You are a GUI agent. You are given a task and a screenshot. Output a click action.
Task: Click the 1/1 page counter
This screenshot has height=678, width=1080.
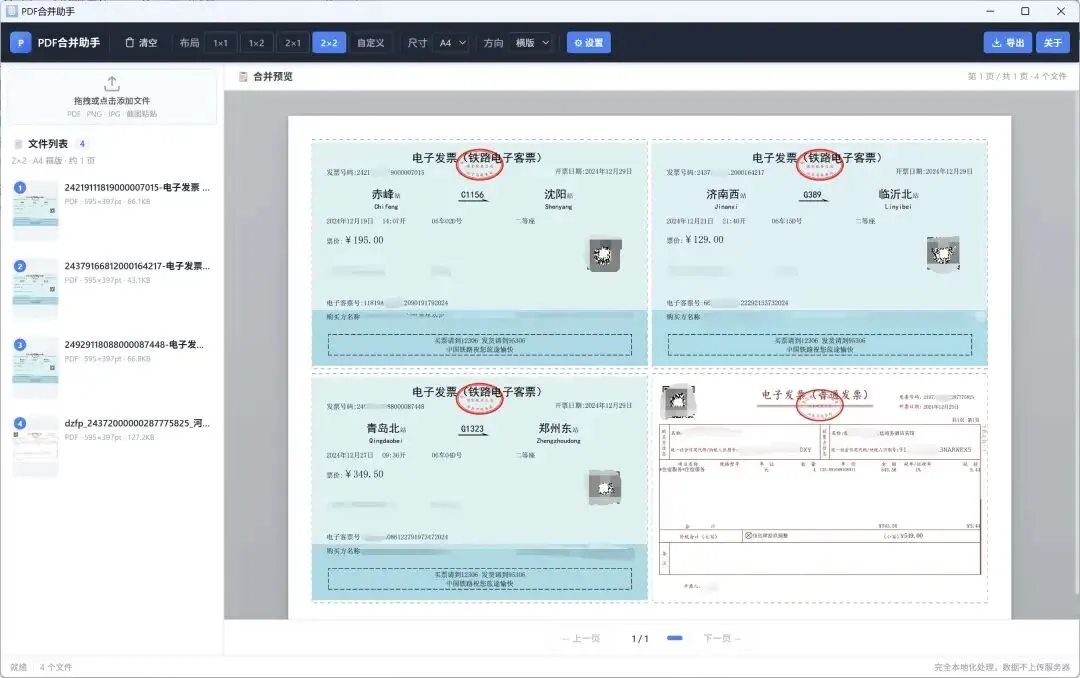tap(640, 639)
